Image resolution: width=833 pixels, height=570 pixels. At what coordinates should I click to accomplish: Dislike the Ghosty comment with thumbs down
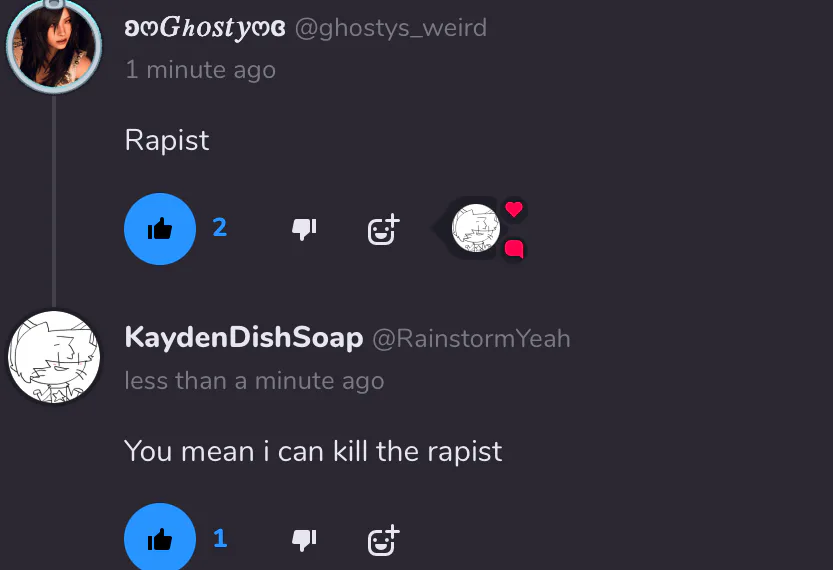click(x=304, y=229)
